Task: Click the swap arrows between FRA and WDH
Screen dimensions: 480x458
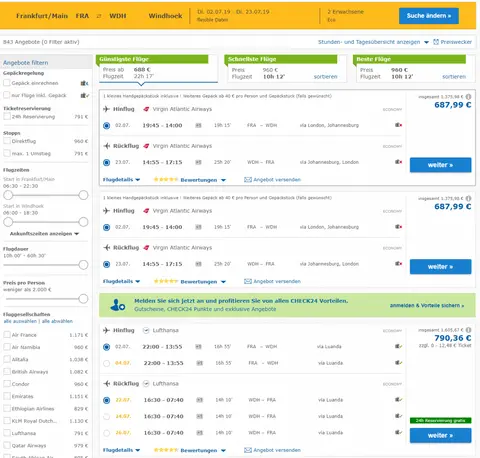Action: 99,16
